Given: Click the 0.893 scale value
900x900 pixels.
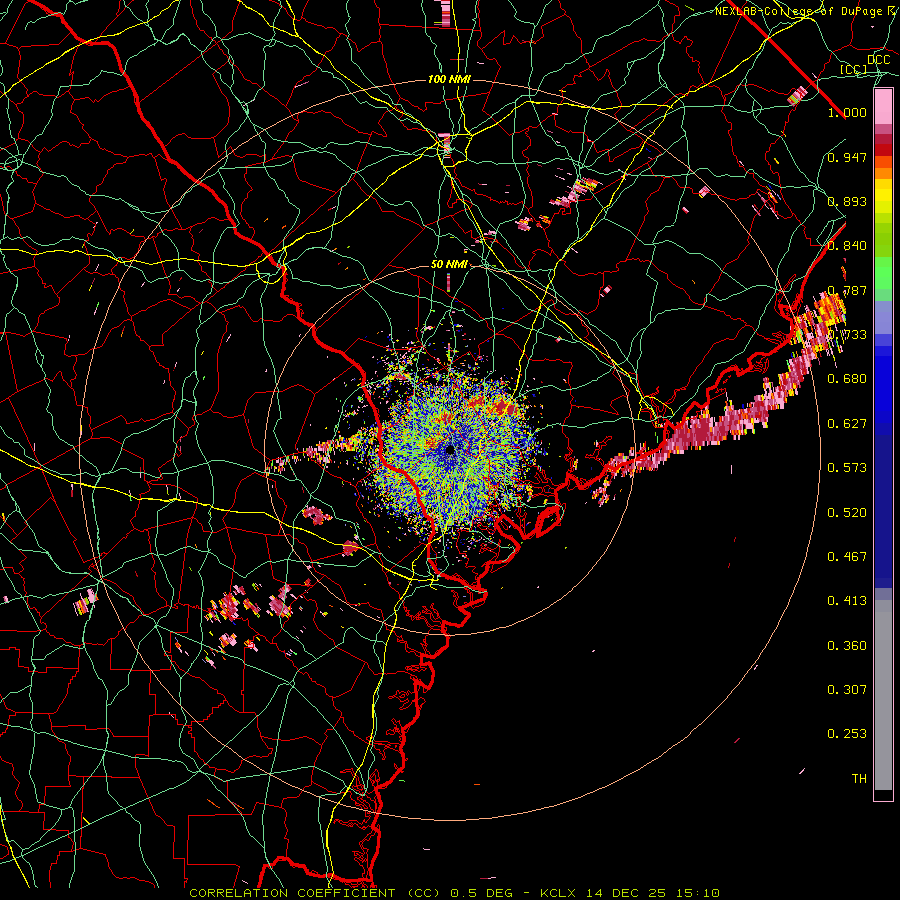Looking at the screenshot, I should (847, 201).
